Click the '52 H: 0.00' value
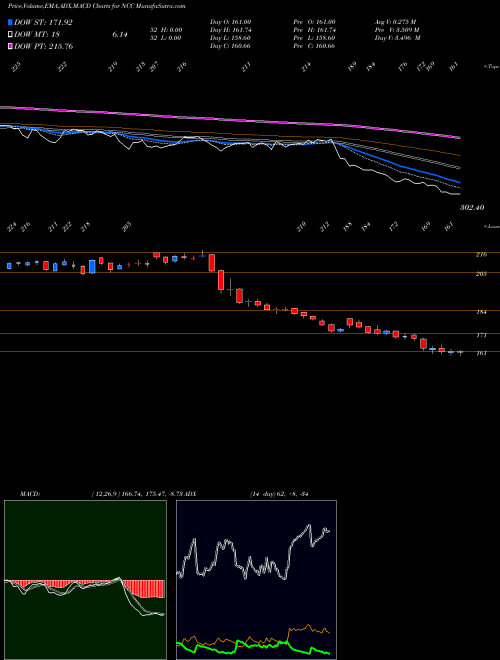This screenshot has width=500, height=660. tap(166, 30)
